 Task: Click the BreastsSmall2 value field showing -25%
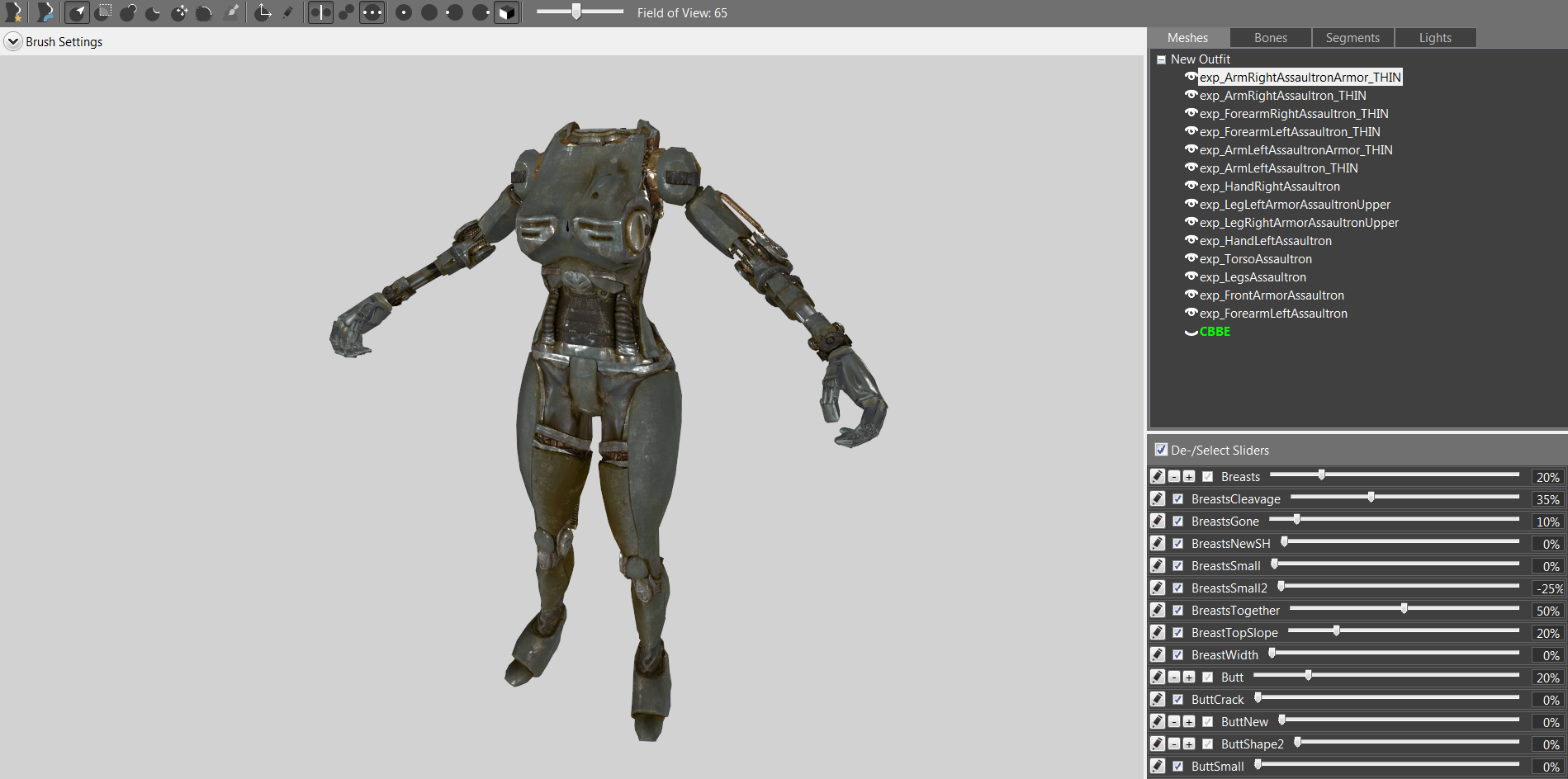tap(1547, 588)
